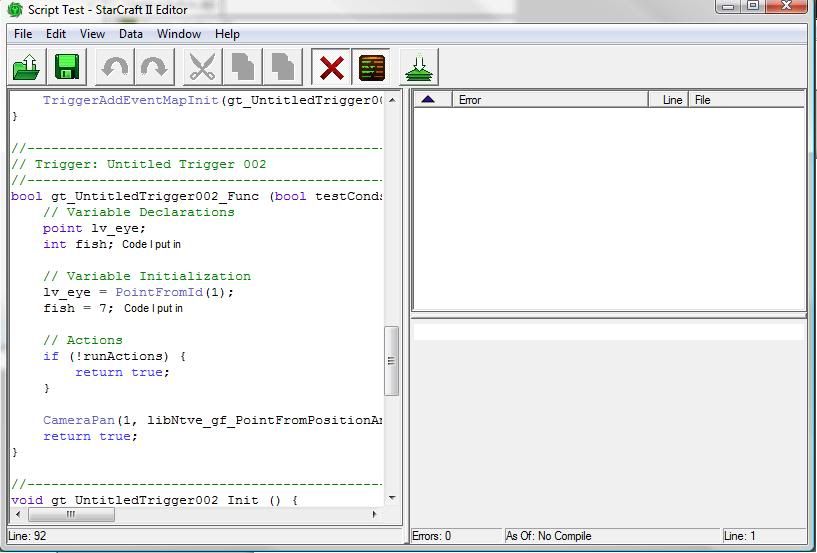Image resolution: width=817 pixels, height=553 pixels.
Task: Click the code editor's vertical scrollbar thumb
Action: point(392,361)
